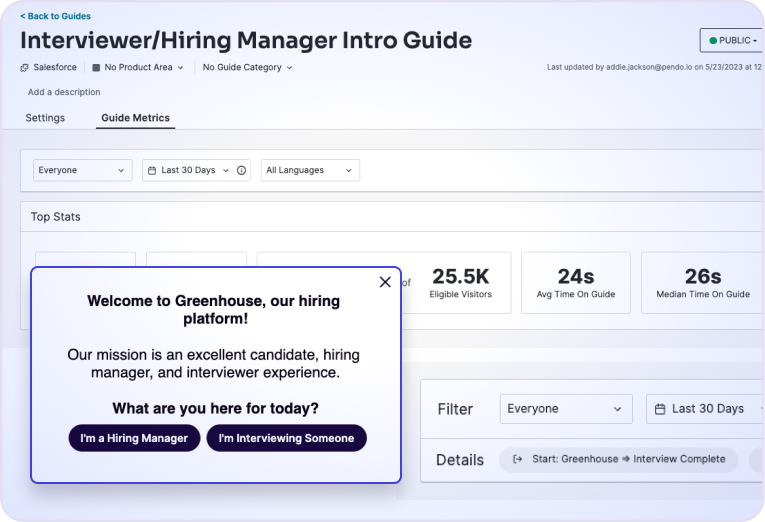Open the Filter Everyone dropdown
Viewport: 765px width, 522px height.
(566, 409)
